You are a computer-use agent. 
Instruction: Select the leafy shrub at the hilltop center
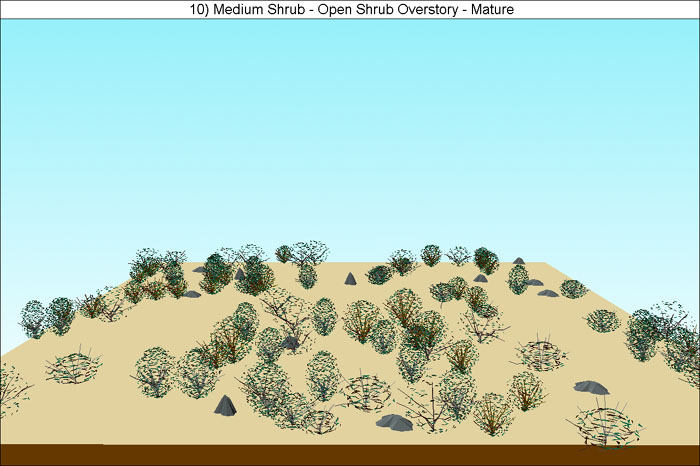[x=307, y=274]
